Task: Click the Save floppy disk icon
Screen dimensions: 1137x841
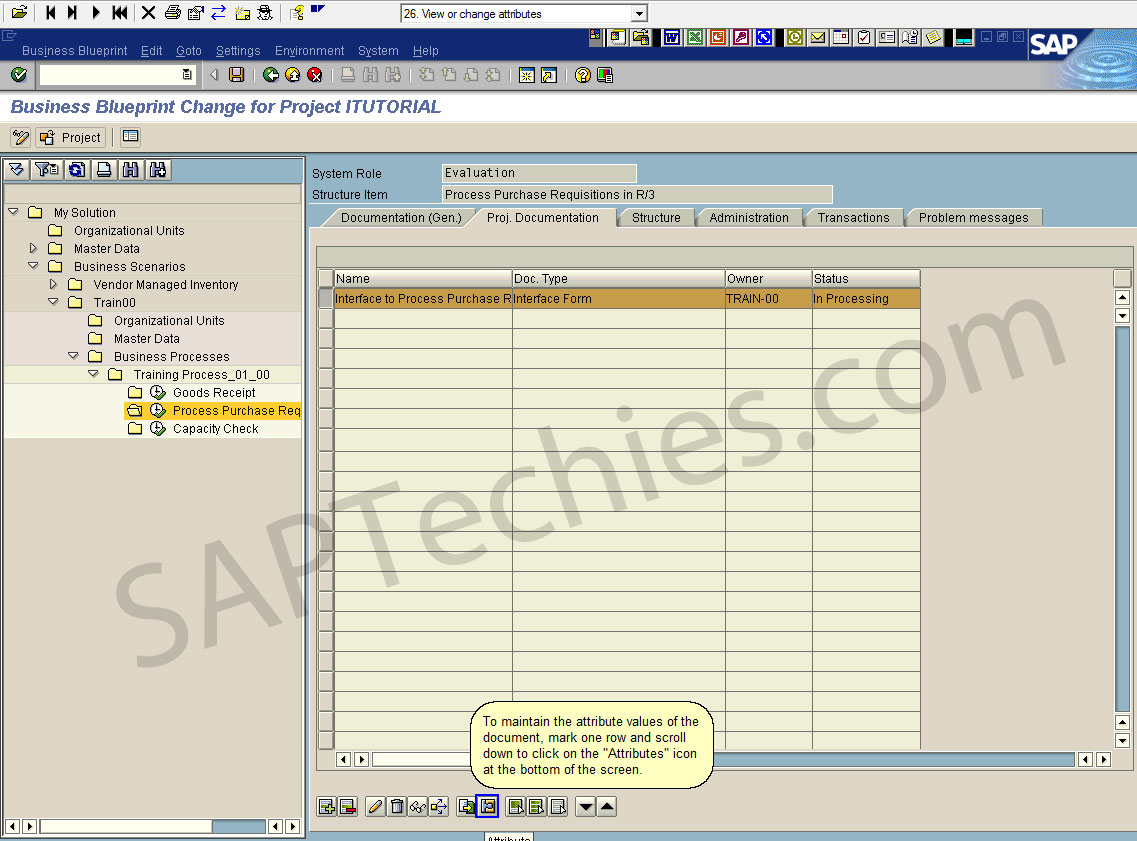Action: click(x=236, y=75)
